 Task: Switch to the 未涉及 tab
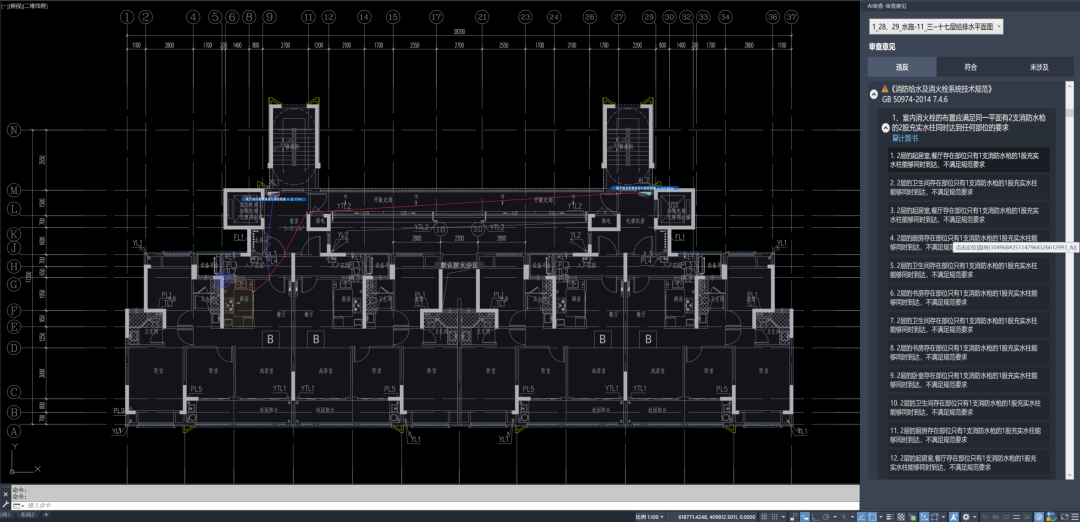pyautogui.click(x=1039, y=67)
